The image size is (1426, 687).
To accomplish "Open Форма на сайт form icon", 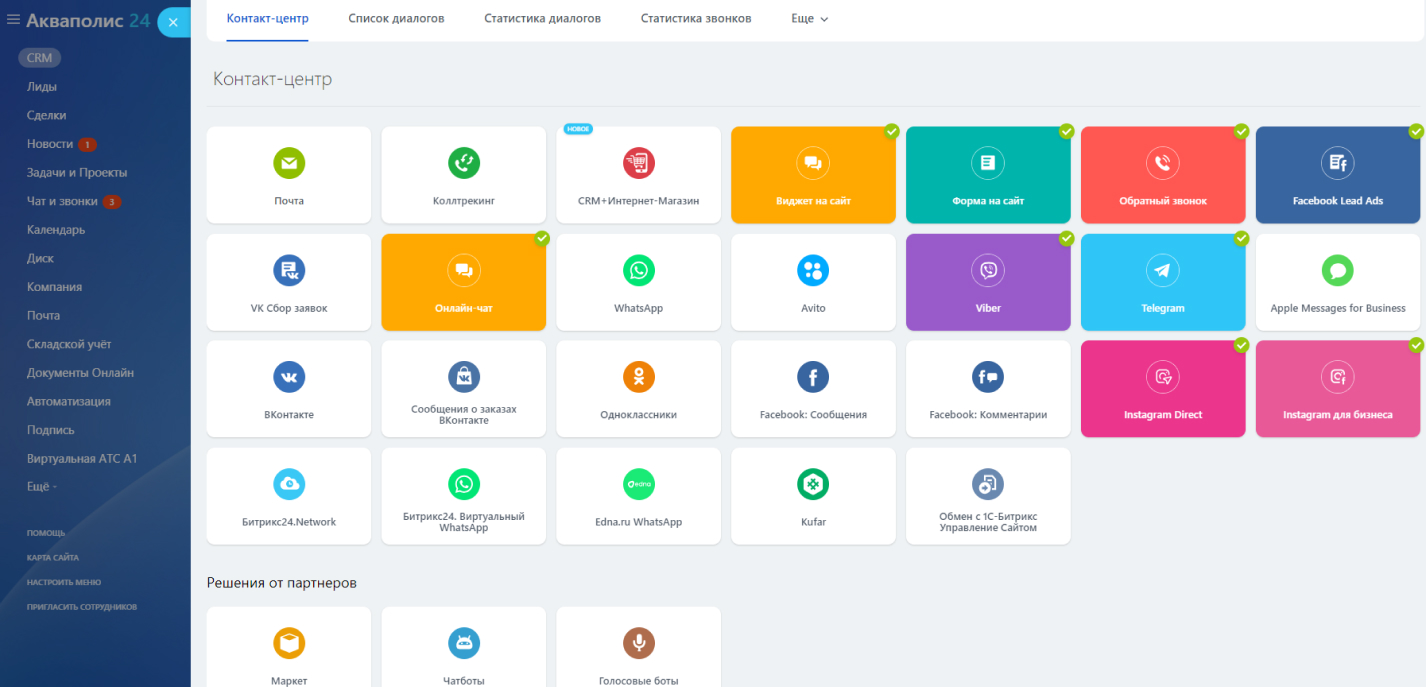I will [x=988, y=162].
